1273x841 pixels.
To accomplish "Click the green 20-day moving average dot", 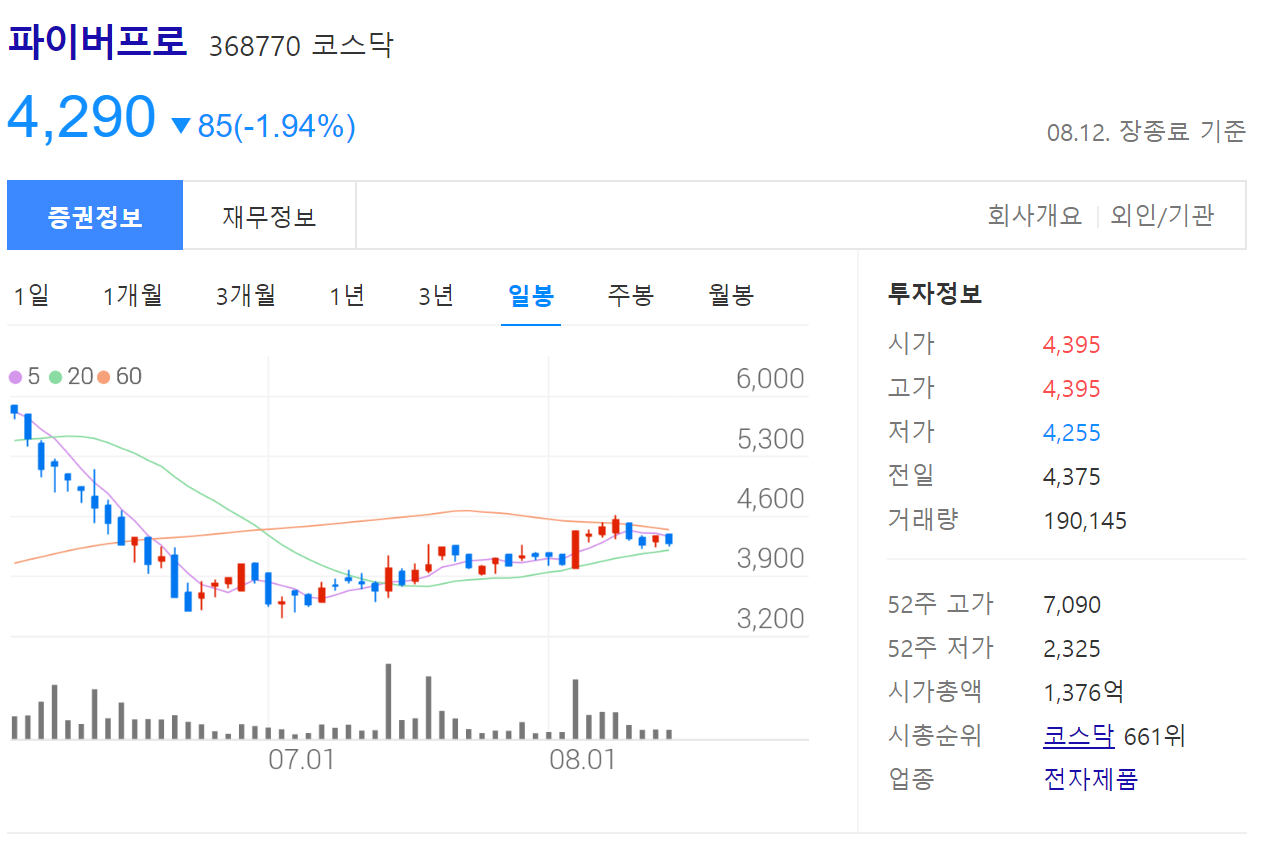I will (x=55, y=377).
